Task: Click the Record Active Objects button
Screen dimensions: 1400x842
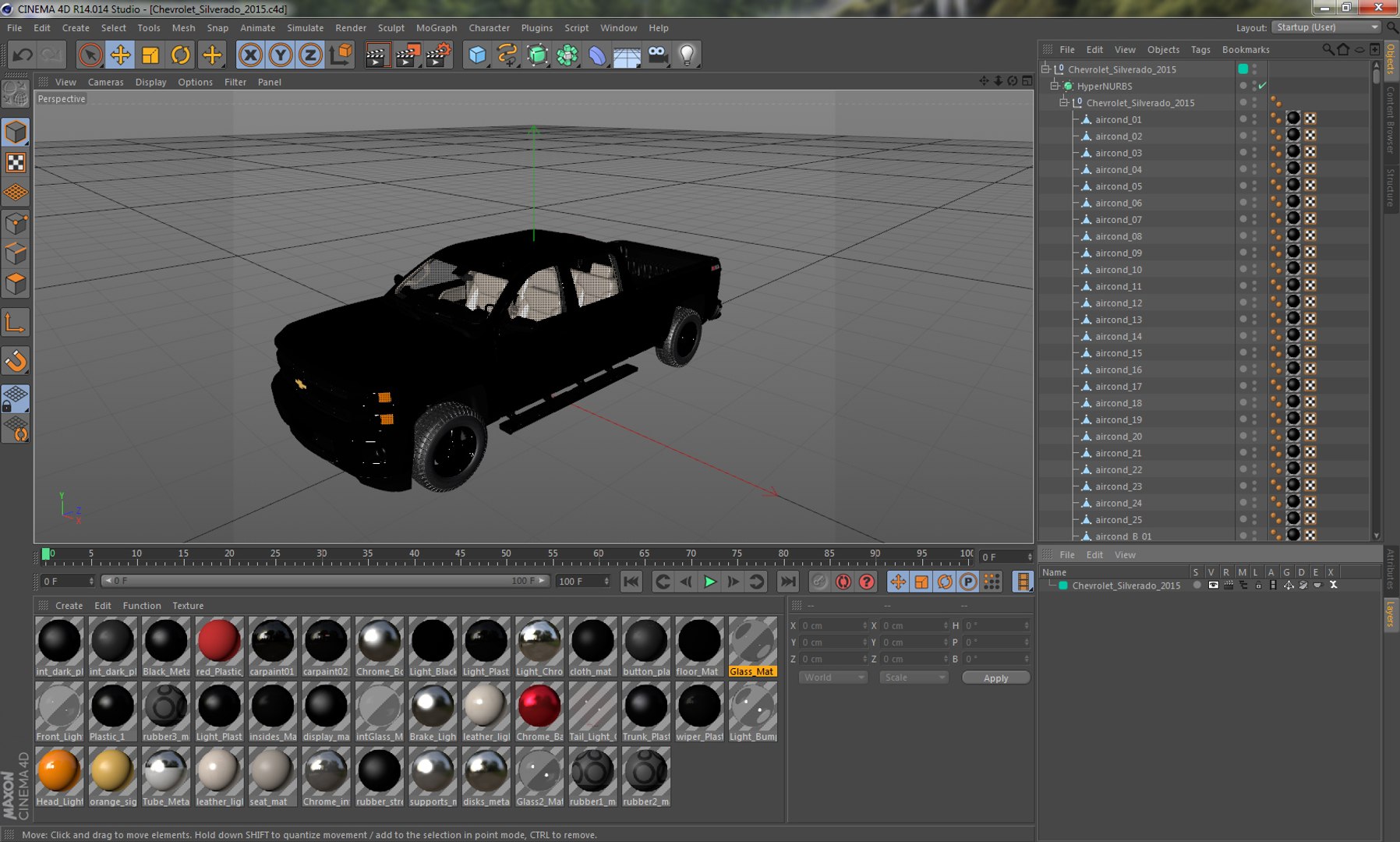Action: [x=819, y=582]
